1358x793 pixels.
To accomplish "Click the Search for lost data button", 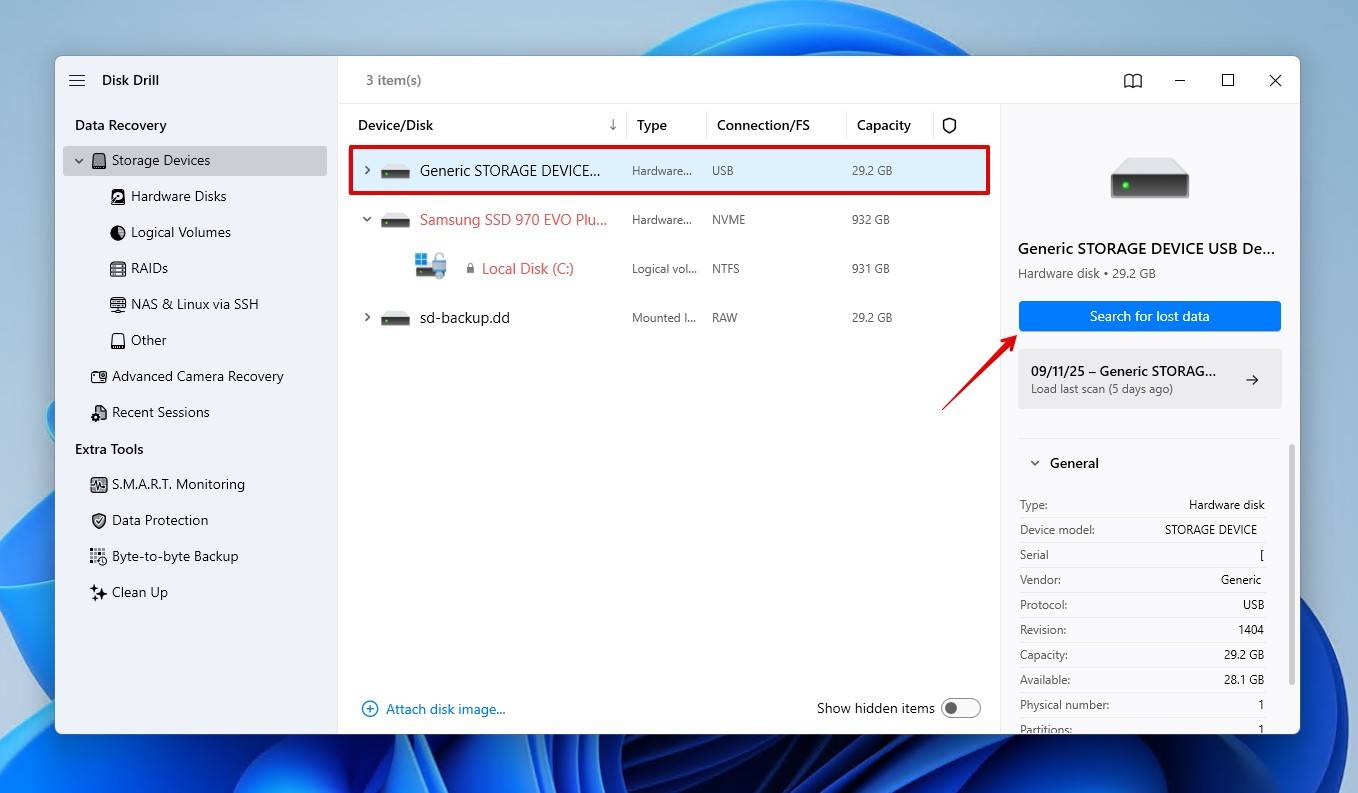I will click(x=1148, y=315).
